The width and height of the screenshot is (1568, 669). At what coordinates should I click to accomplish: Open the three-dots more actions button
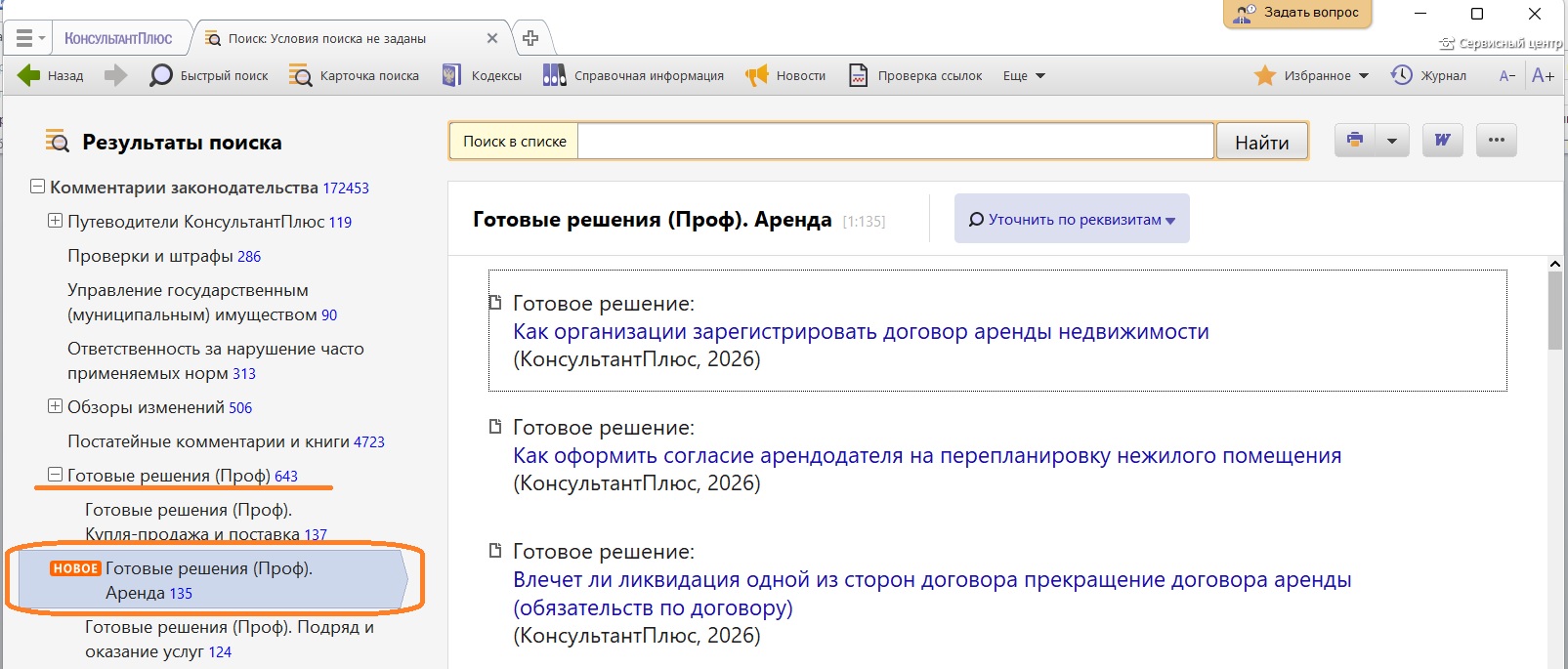1496,141
